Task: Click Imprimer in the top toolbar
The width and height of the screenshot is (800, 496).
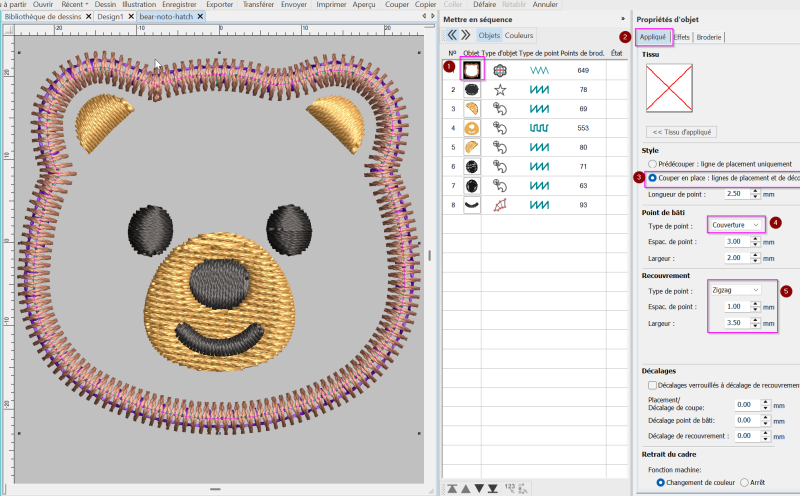Action: click(x=331, y=4)
